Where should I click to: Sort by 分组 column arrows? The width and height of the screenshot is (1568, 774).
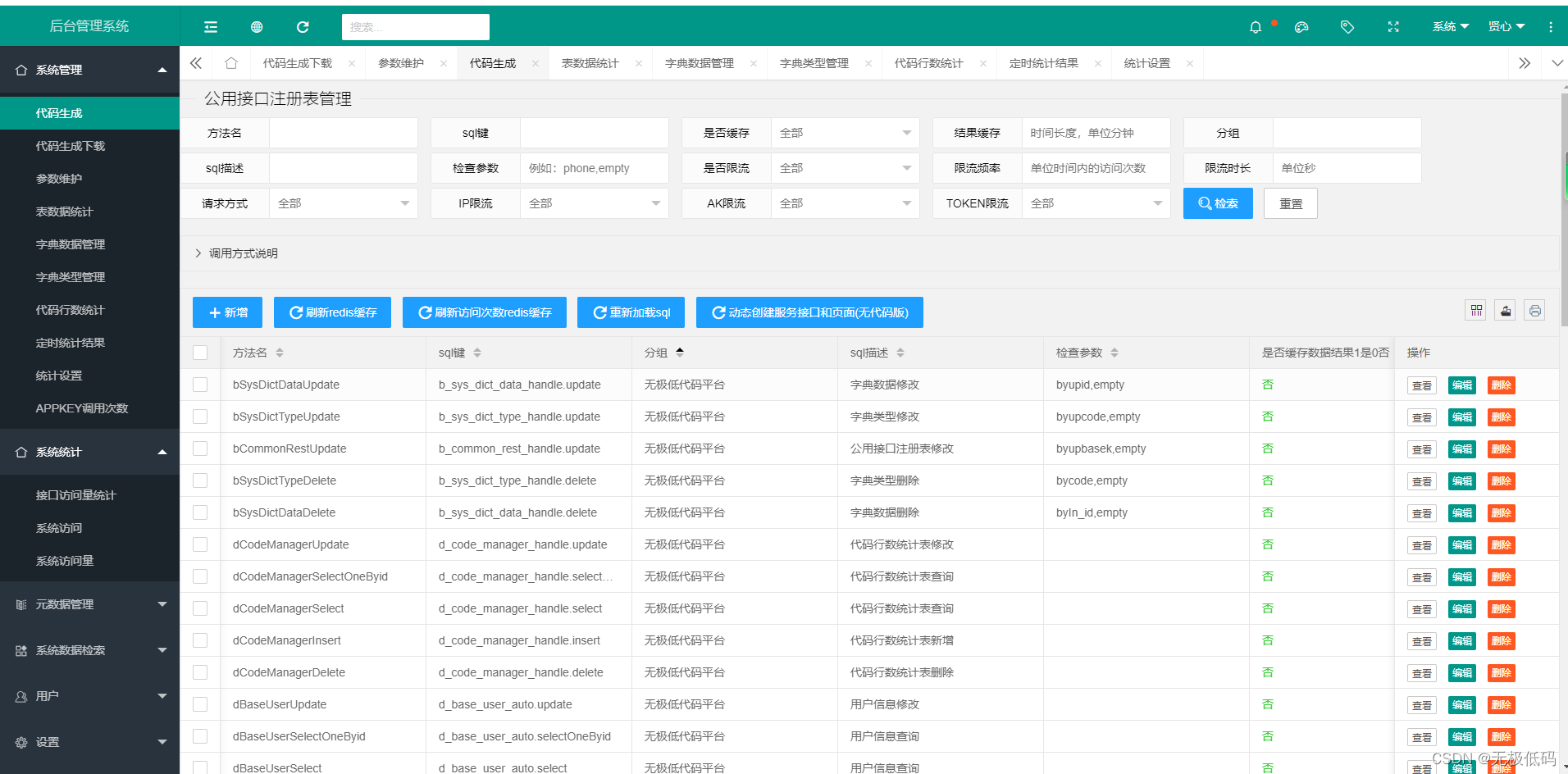tap(680, 353)
